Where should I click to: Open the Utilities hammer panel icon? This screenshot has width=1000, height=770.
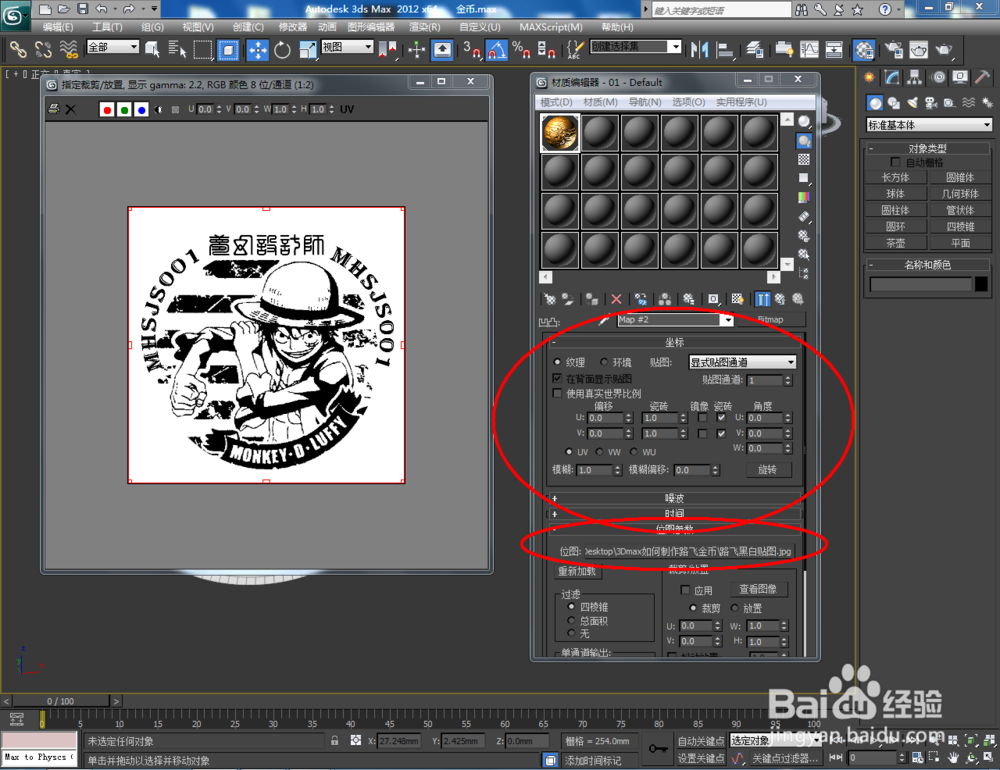[x=982, y=77]
